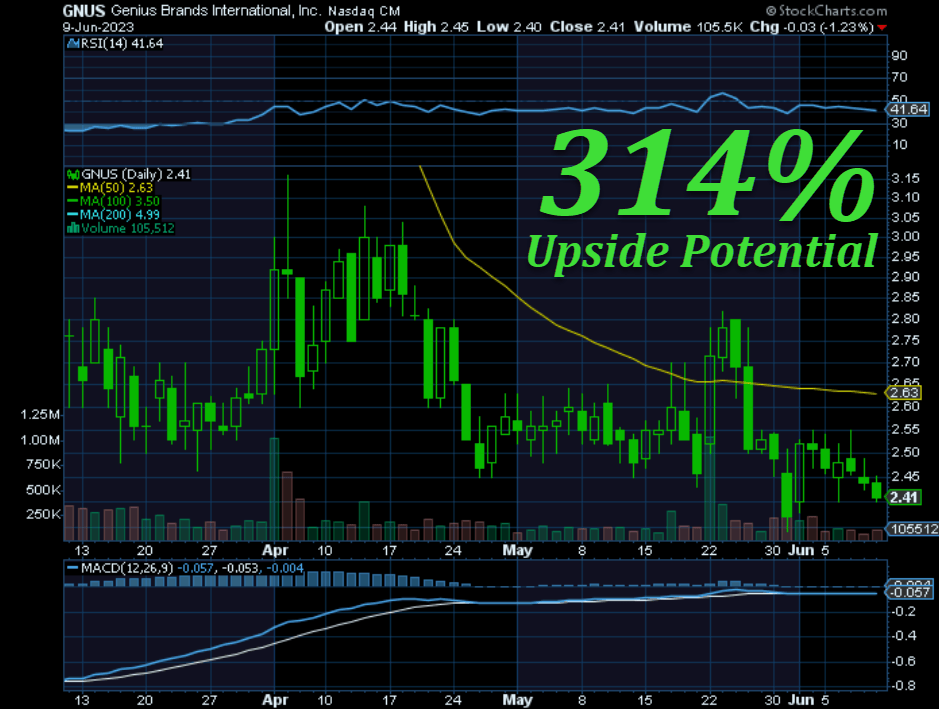Viewport: 939px width, 709px height.
Task: Click the "GNUS (Daily) 2.41" legend entry
Action: (136, 174)
